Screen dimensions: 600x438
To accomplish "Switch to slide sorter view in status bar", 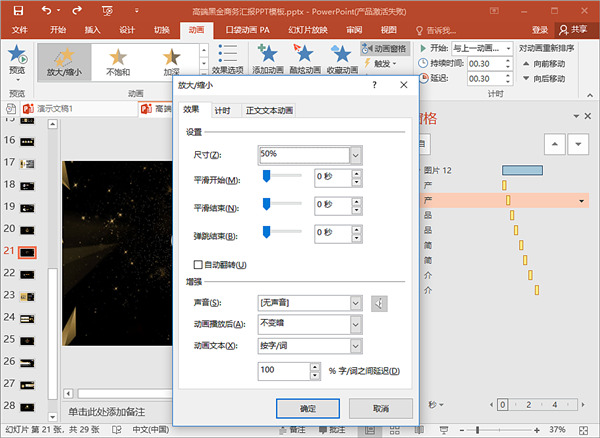I will coord(395,430).
